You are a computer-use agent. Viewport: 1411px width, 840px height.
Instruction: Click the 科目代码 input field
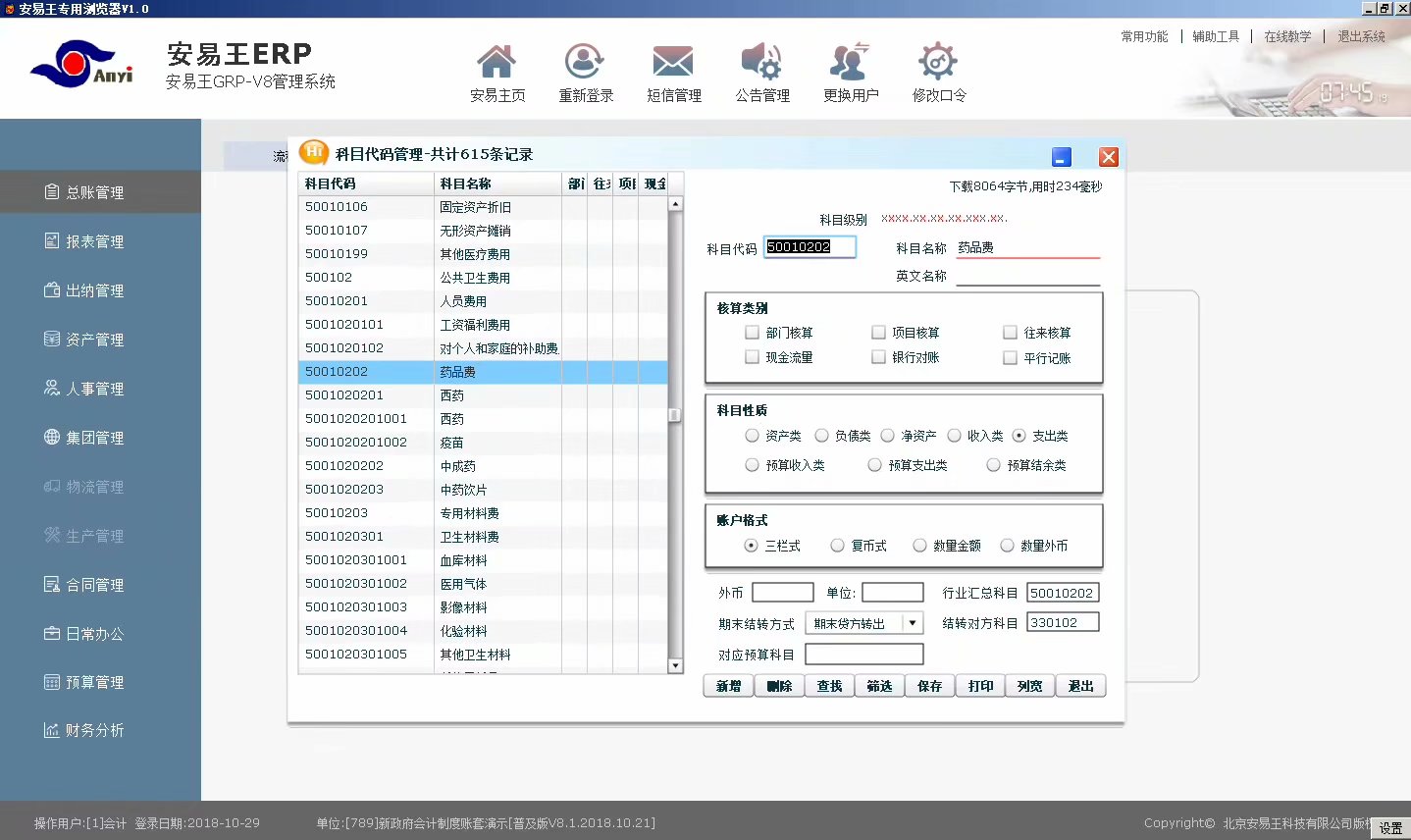point(810,247)
